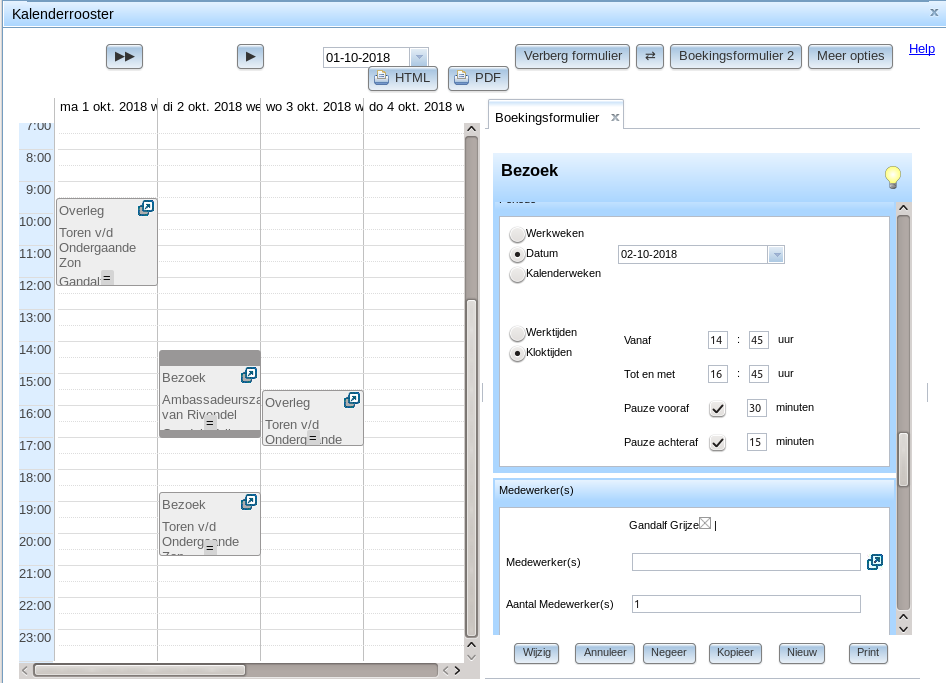This screenshot has height=683, width=946.
Task: Export calendar with the HTML button
Action: pyautogui.click(x=403, y=78)
